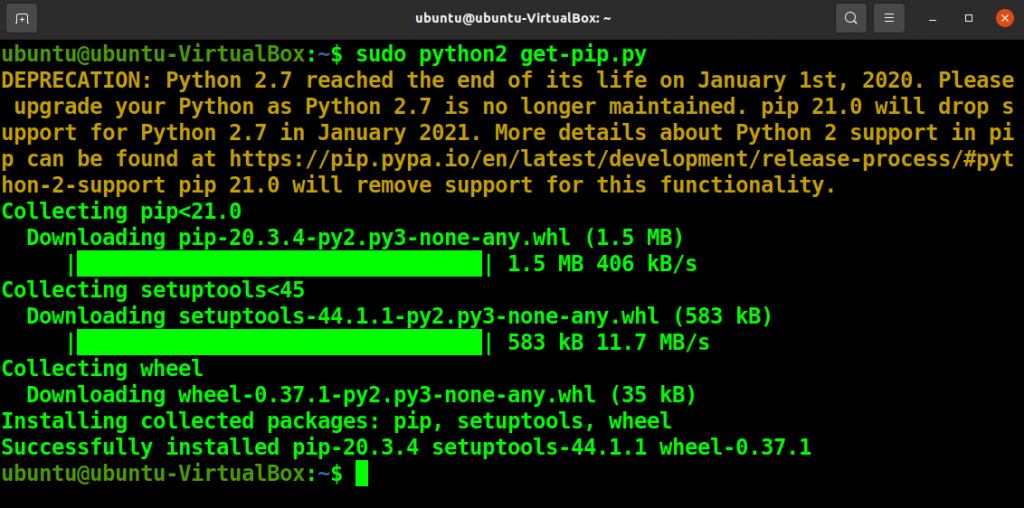Click the Collecting pip<21.0 line
This screenshot has width=1024, height=508.
[x=121, y=212]
